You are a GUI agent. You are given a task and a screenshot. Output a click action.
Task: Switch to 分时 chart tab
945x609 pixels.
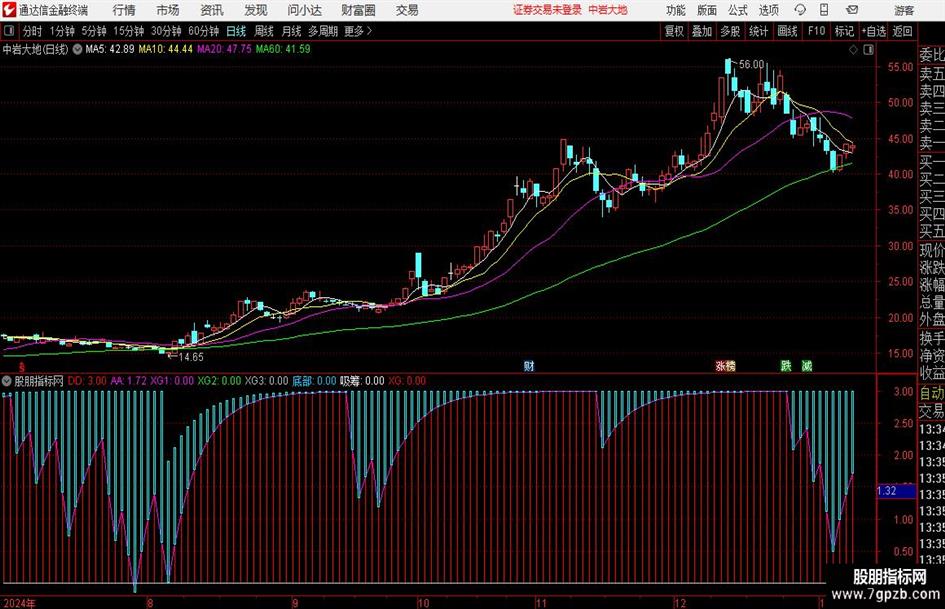tap(33, 31)
